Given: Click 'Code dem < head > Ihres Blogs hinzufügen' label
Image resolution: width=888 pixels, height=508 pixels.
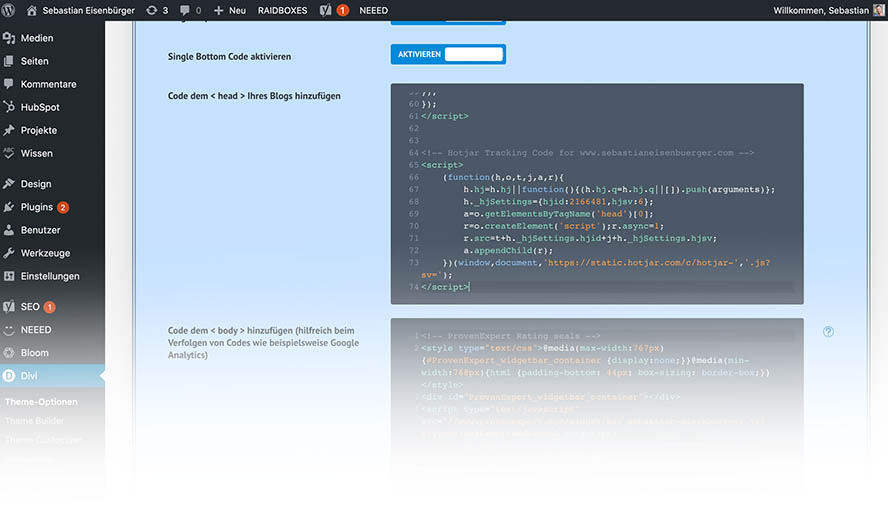Looking at the screenshot, I should click(x=254, y=96).
